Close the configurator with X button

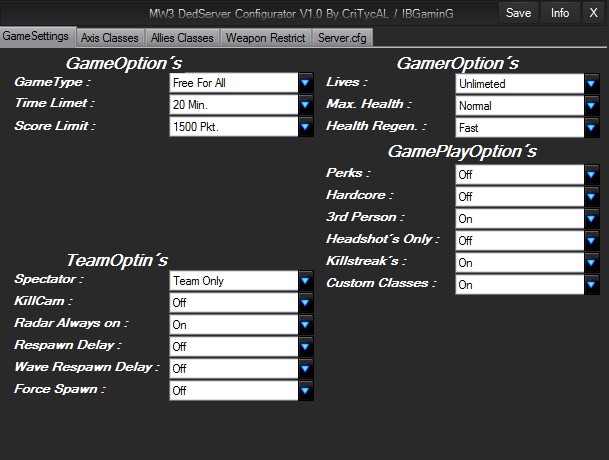591,13
